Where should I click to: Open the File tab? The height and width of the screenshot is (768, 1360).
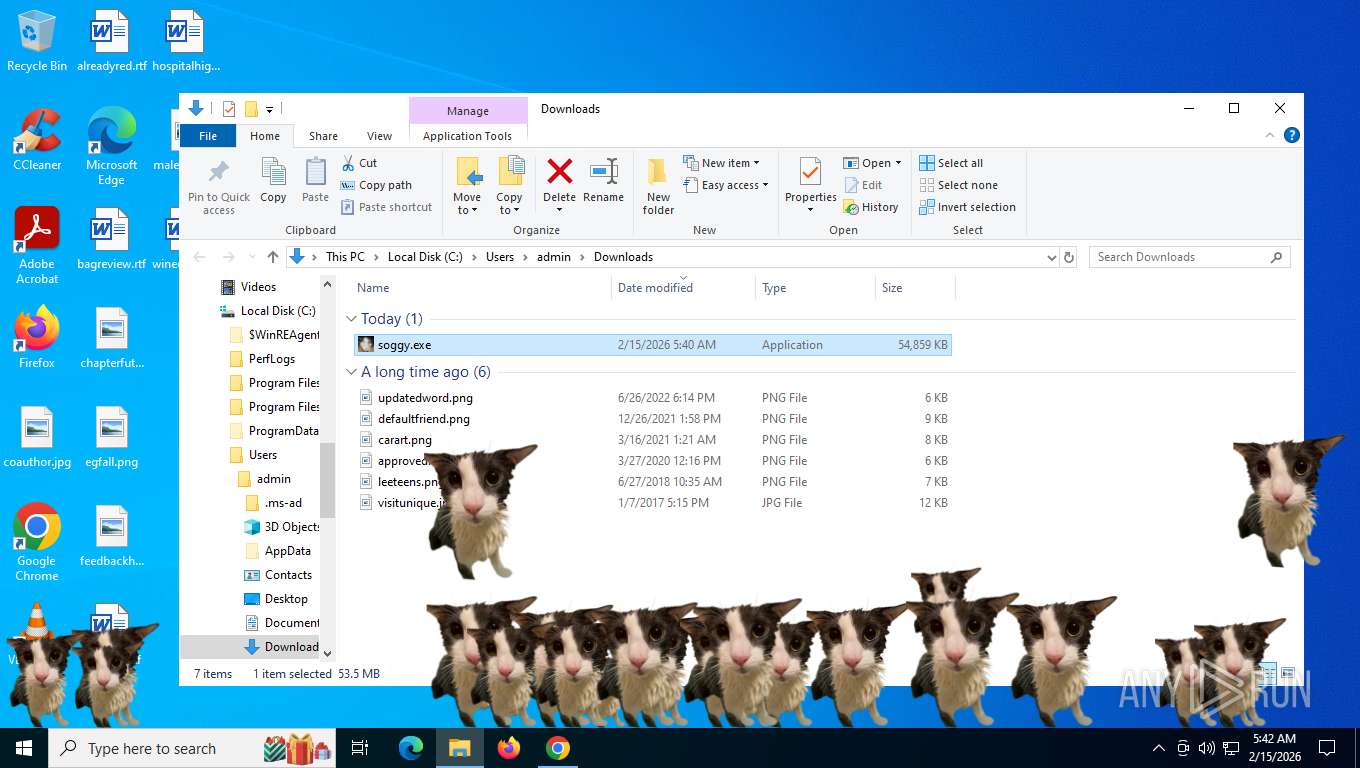click(208, 136)
